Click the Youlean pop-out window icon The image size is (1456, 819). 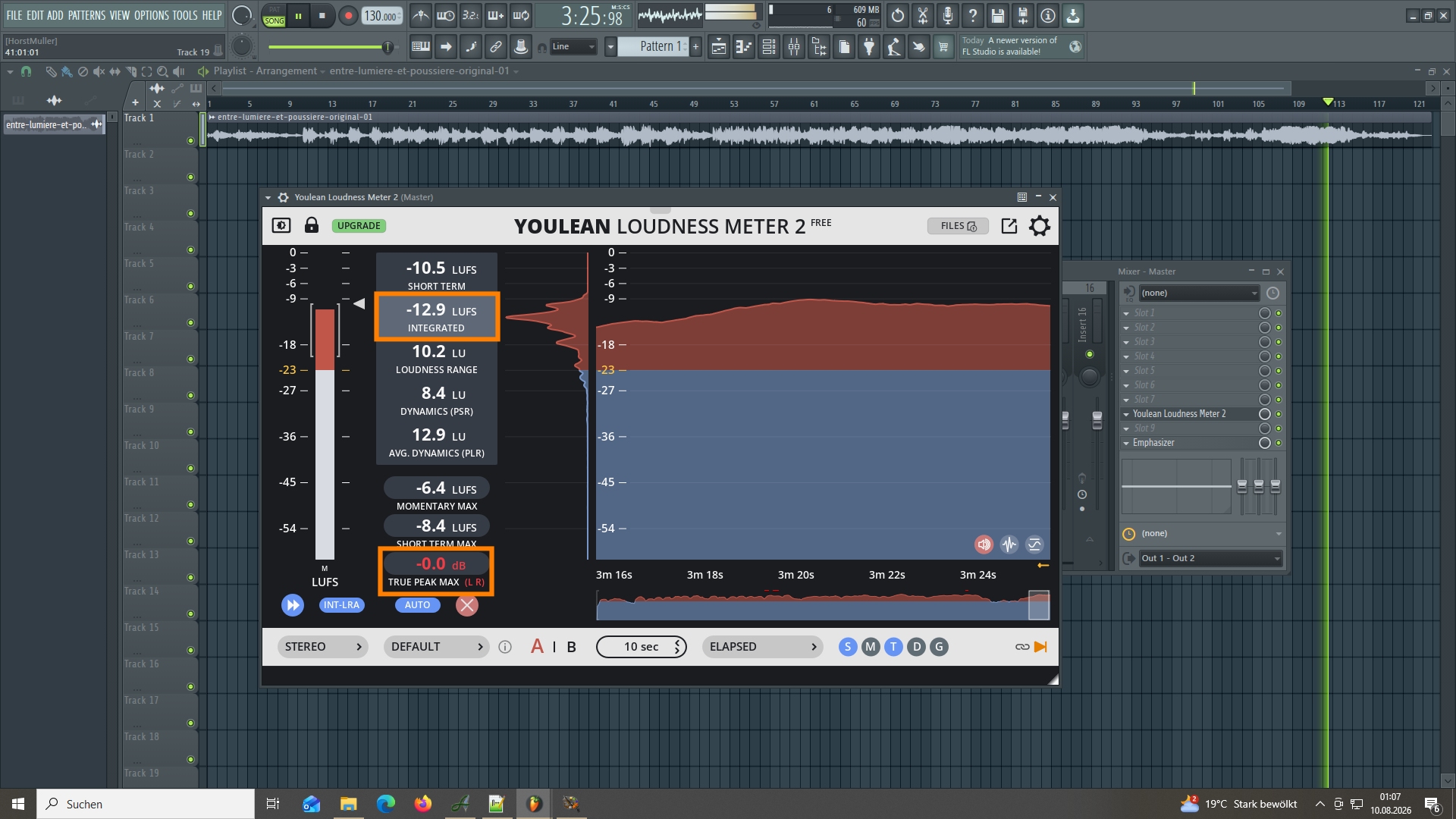(1009, 226)
